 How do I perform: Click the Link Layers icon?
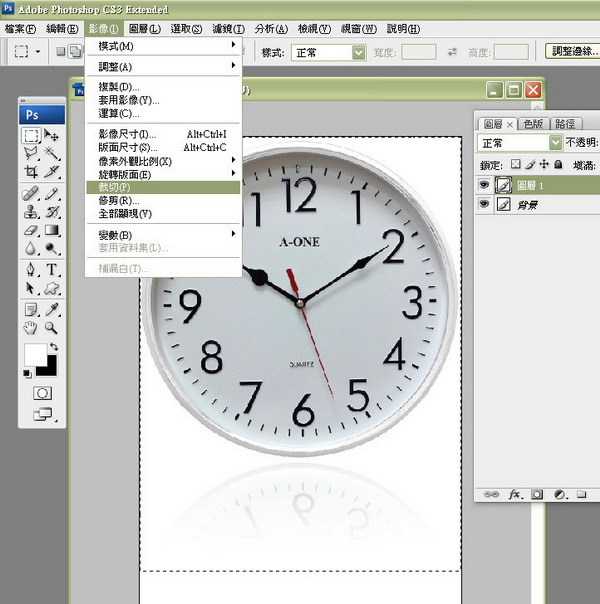491,494
